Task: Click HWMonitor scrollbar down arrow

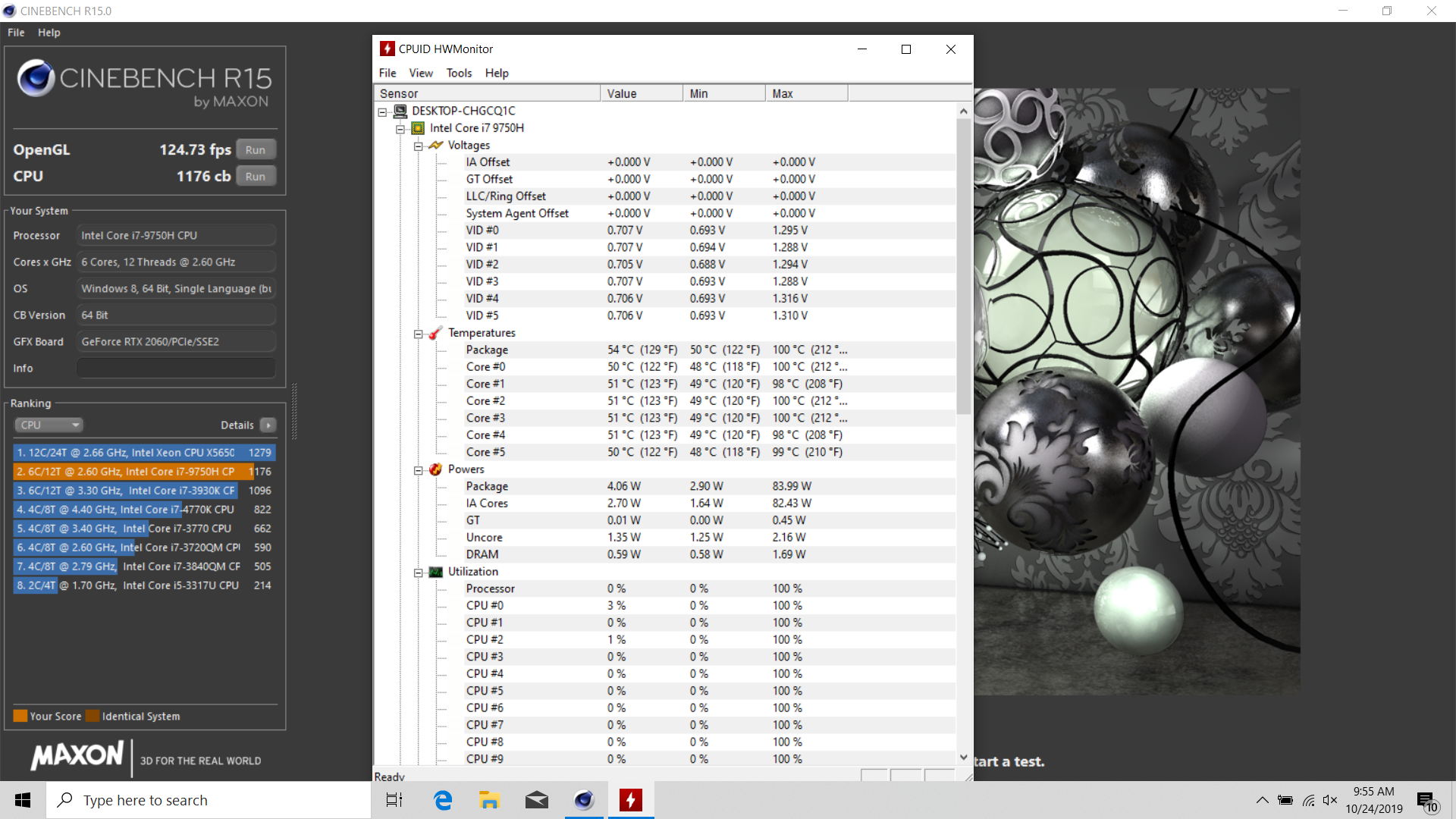Action: (x=964, y=757)
